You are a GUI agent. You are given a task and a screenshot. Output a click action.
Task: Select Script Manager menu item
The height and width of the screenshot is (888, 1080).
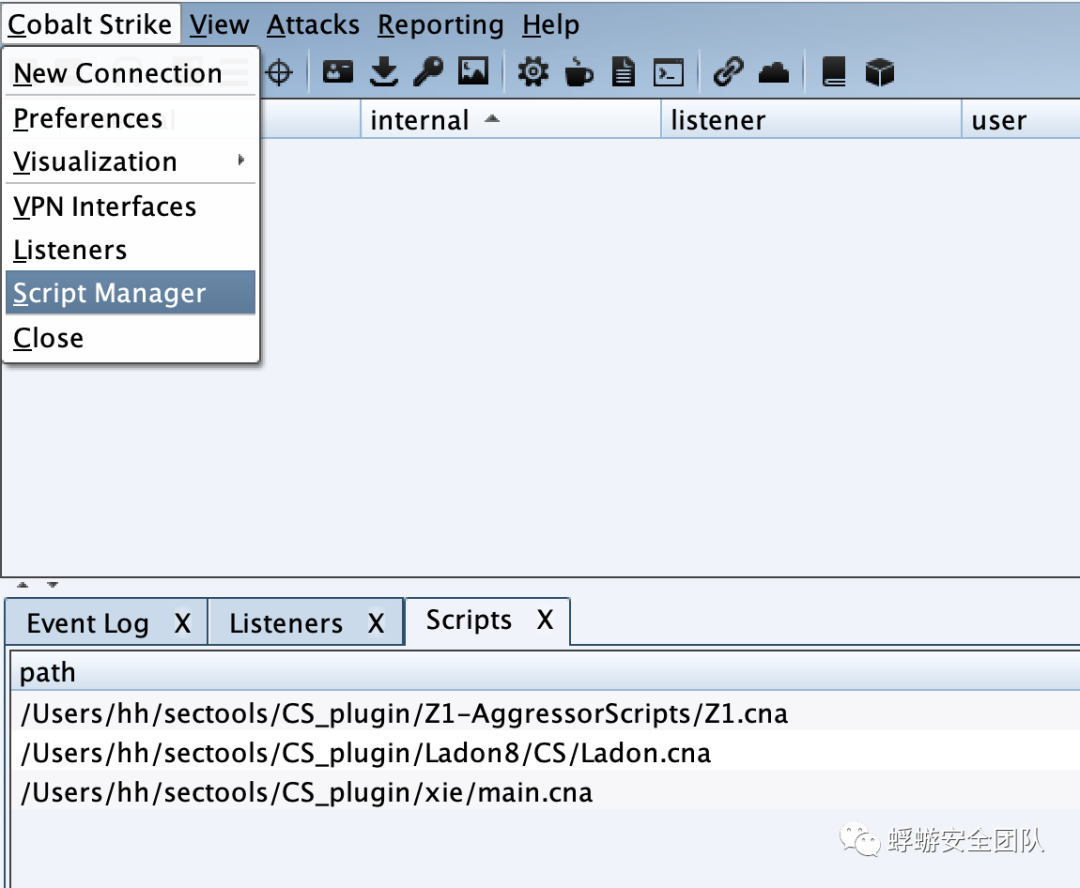point(131,293)
